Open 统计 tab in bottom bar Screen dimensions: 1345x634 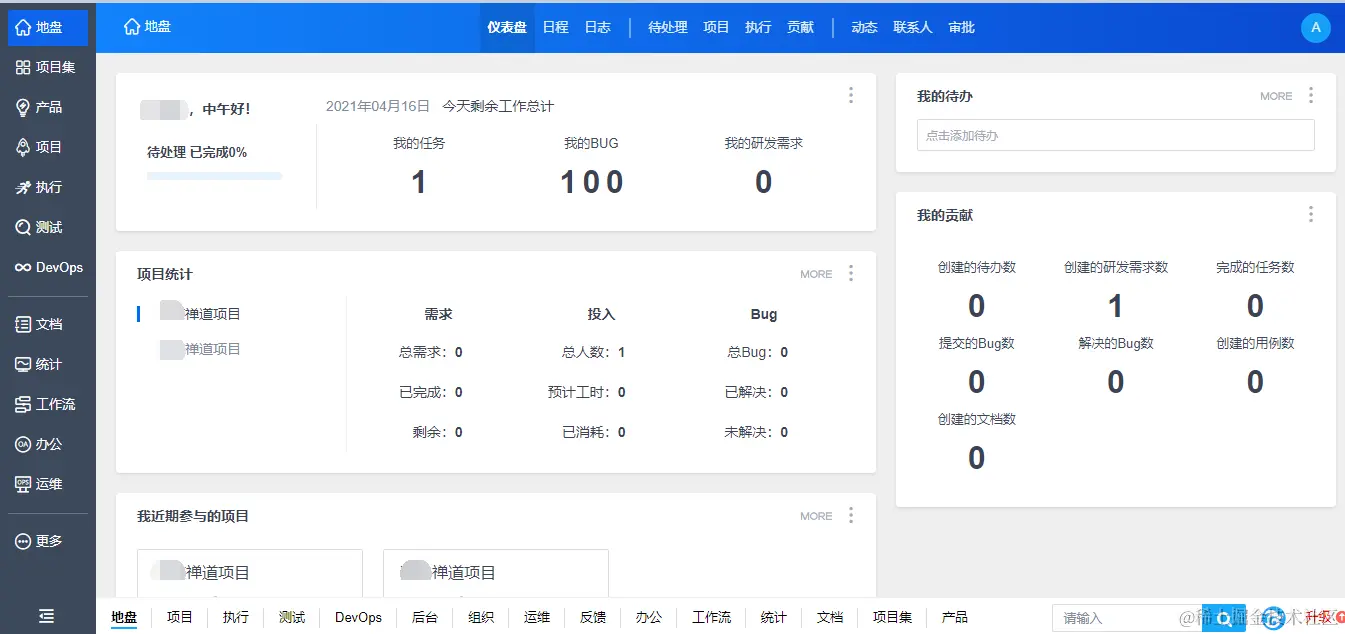click(773, 617)
